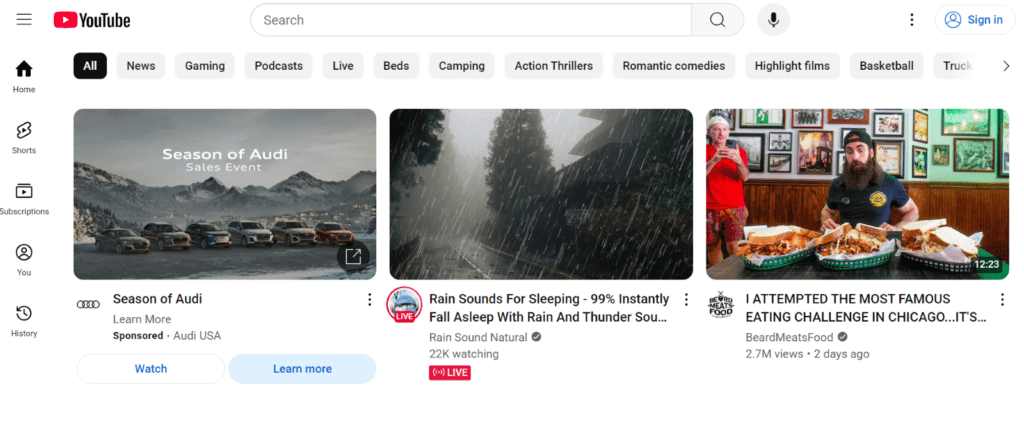
Task: Open more options for Rain Sounds video
Action: [x=686, y=299]
